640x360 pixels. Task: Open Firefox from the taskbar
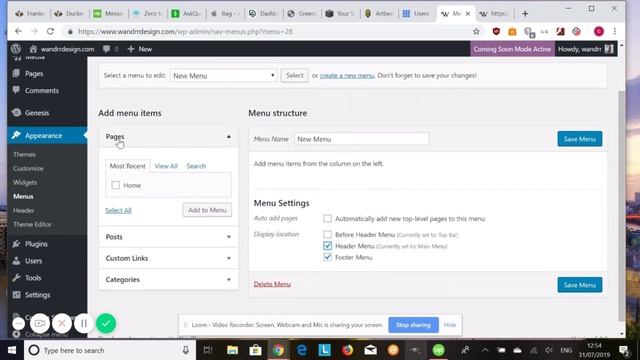347,350
